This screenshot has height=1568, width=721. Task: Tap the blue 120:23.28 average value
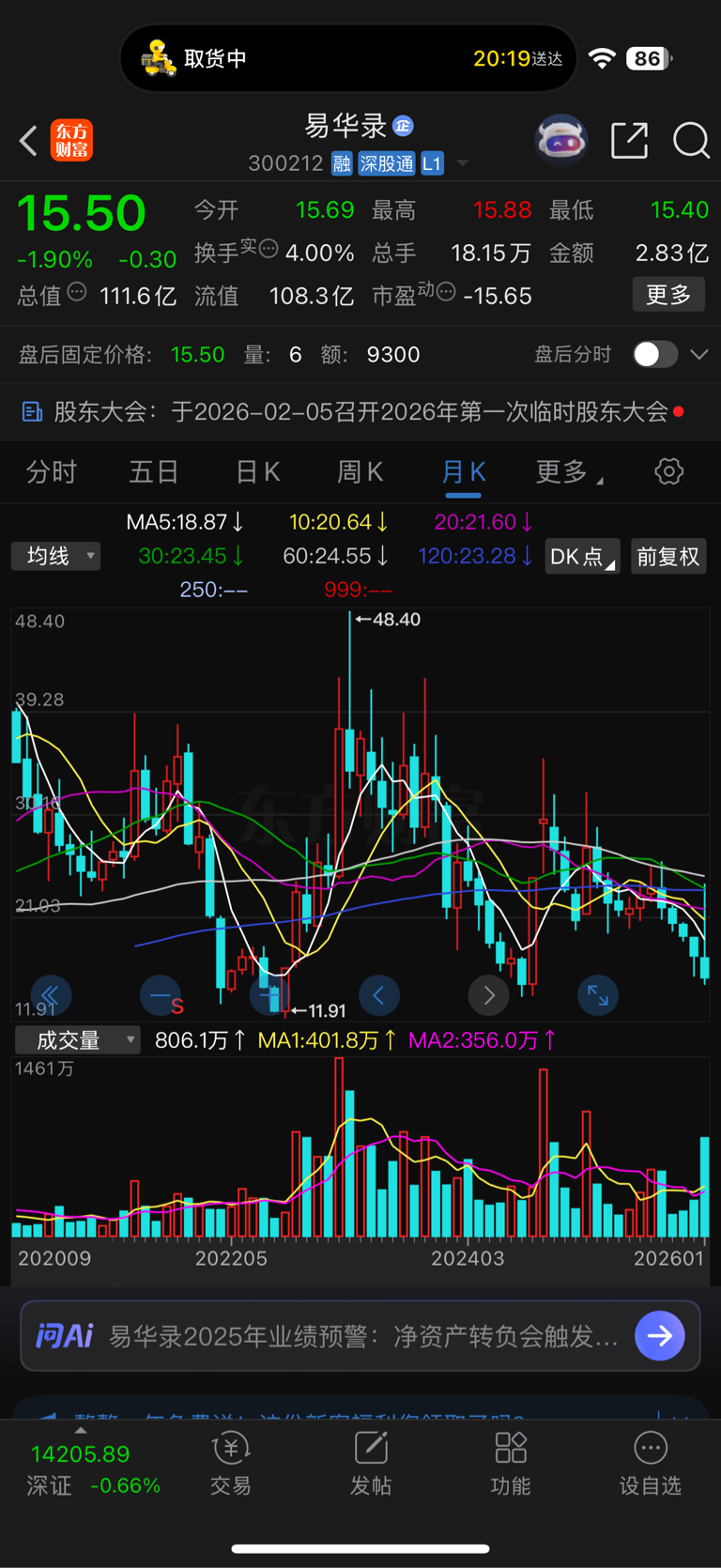(476, 556)
